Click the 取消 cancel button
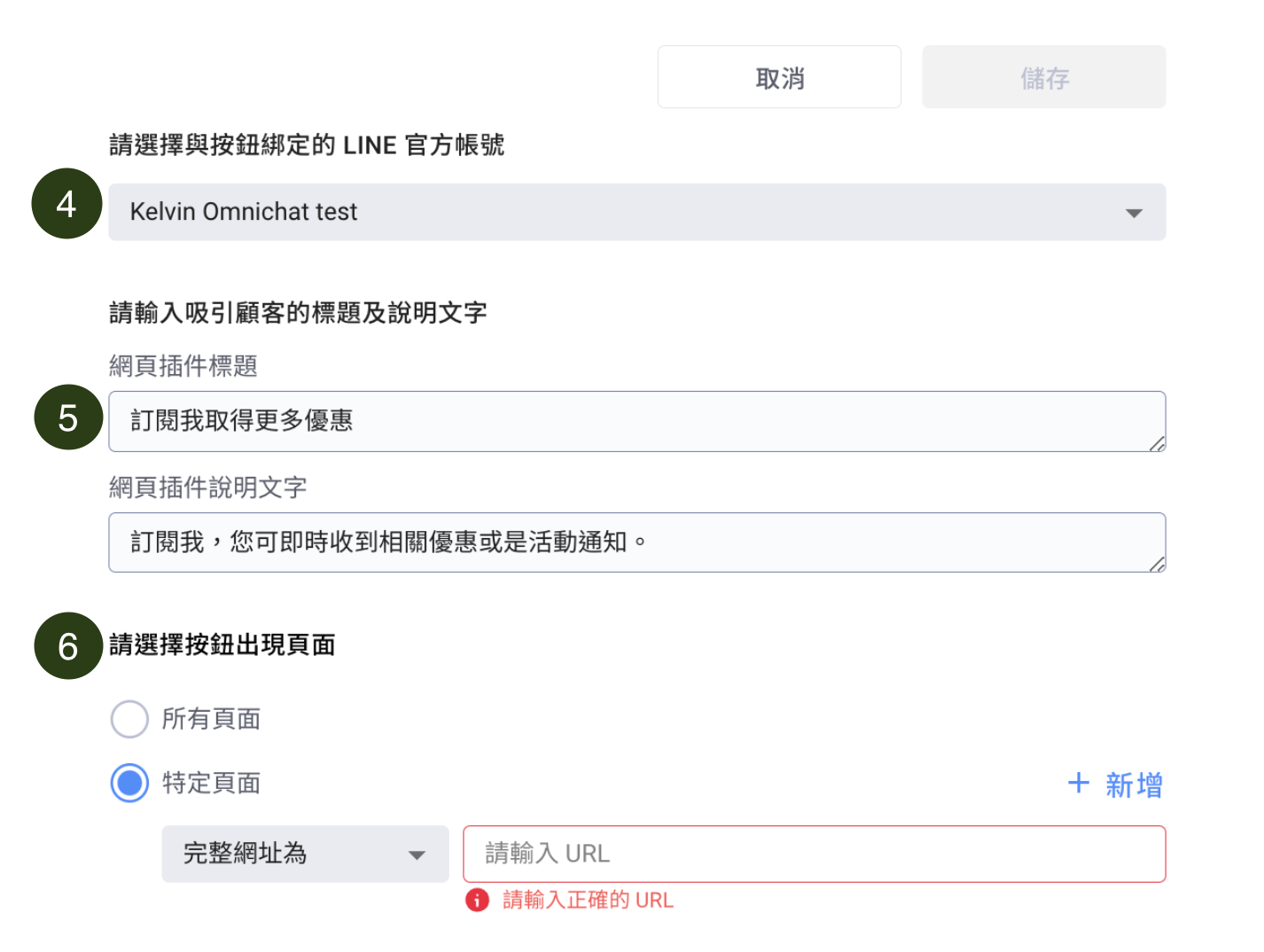Screen dimensions: 1264x952 (x=779, y=78)
